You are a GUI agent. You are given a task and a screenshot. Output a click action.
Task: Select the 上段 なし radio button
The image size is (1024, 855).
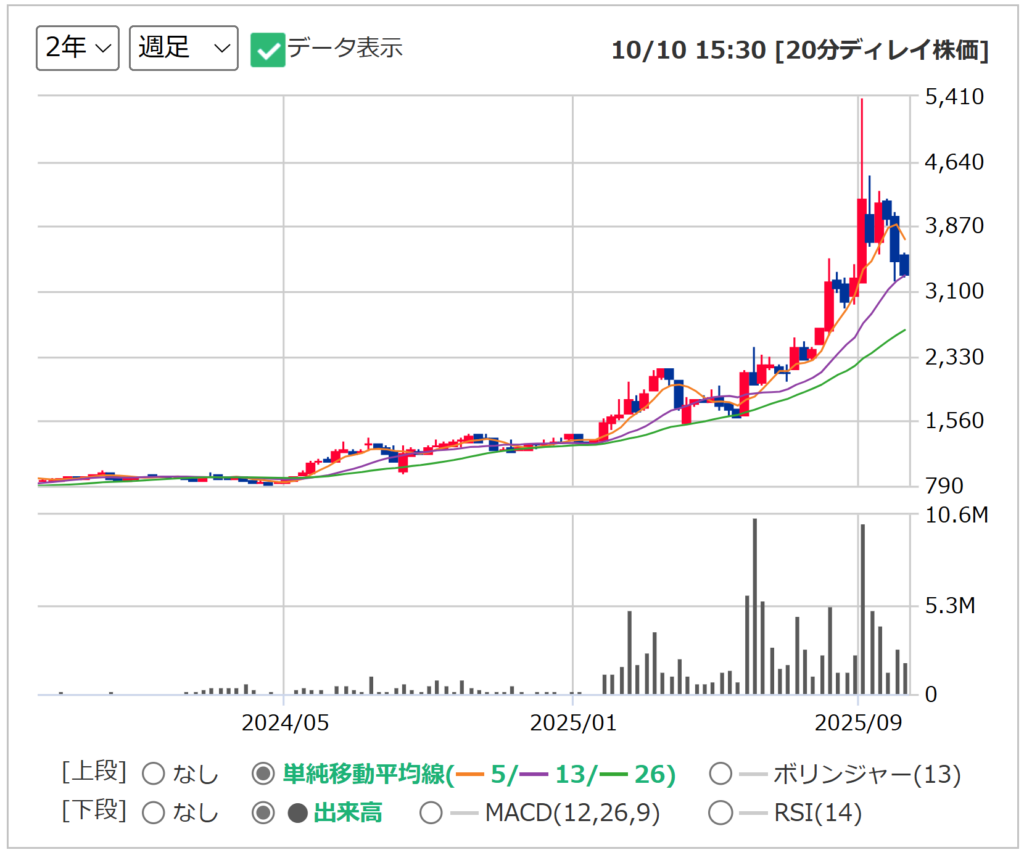(153, 773)
